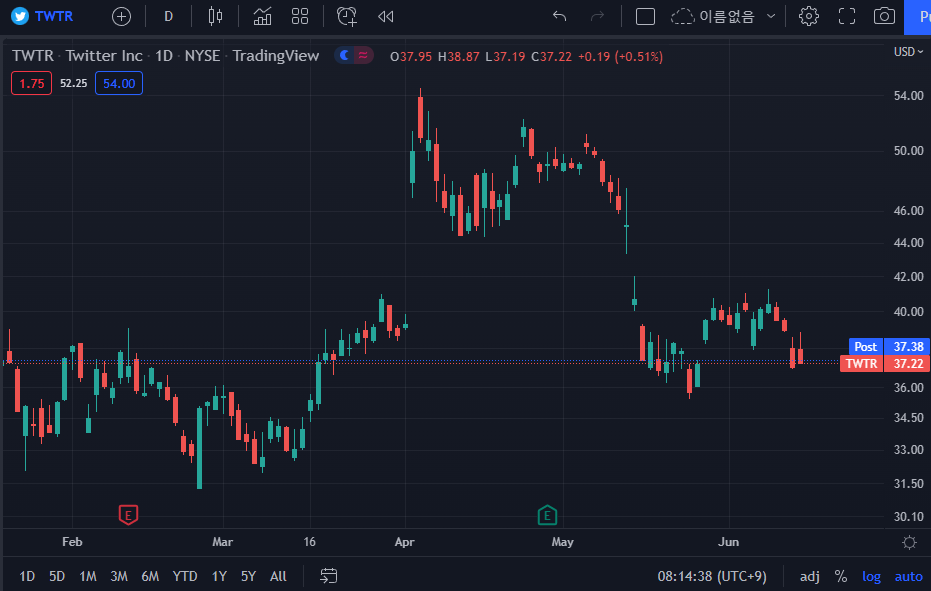The image size is (931, 591).
Task: Open indicator templates grid icon
Action: (x=300, y=17)
